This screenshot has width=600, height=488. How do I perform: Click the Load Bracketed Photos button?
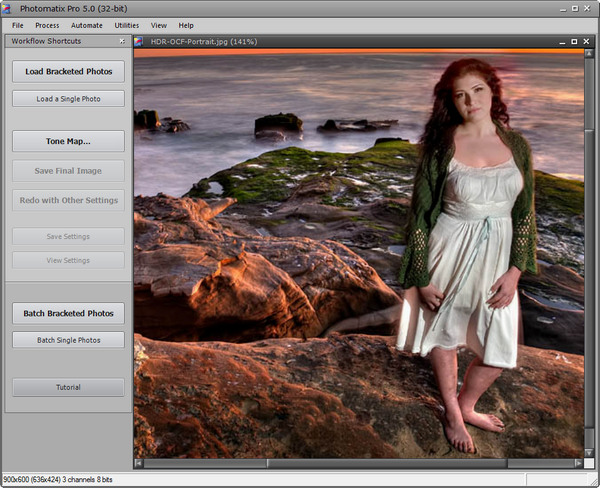point(69,71)
